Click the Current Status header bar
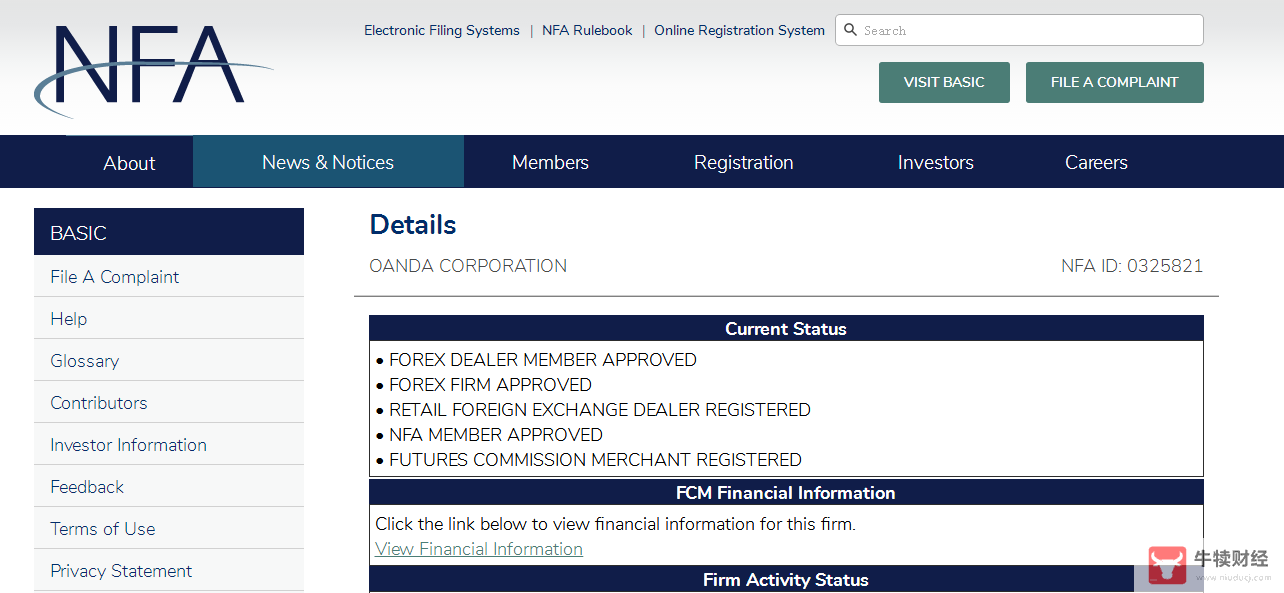The image size is (1284, 593). click(x=786, y=328)
